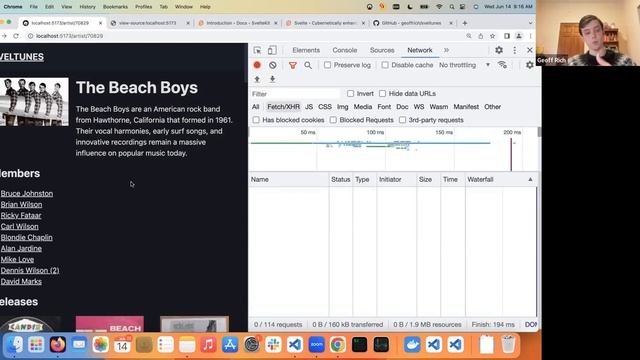The width and height of the screenshot is (640, 360).
Task: Open the Chrome share icon
Action: (x=481, y=36)
